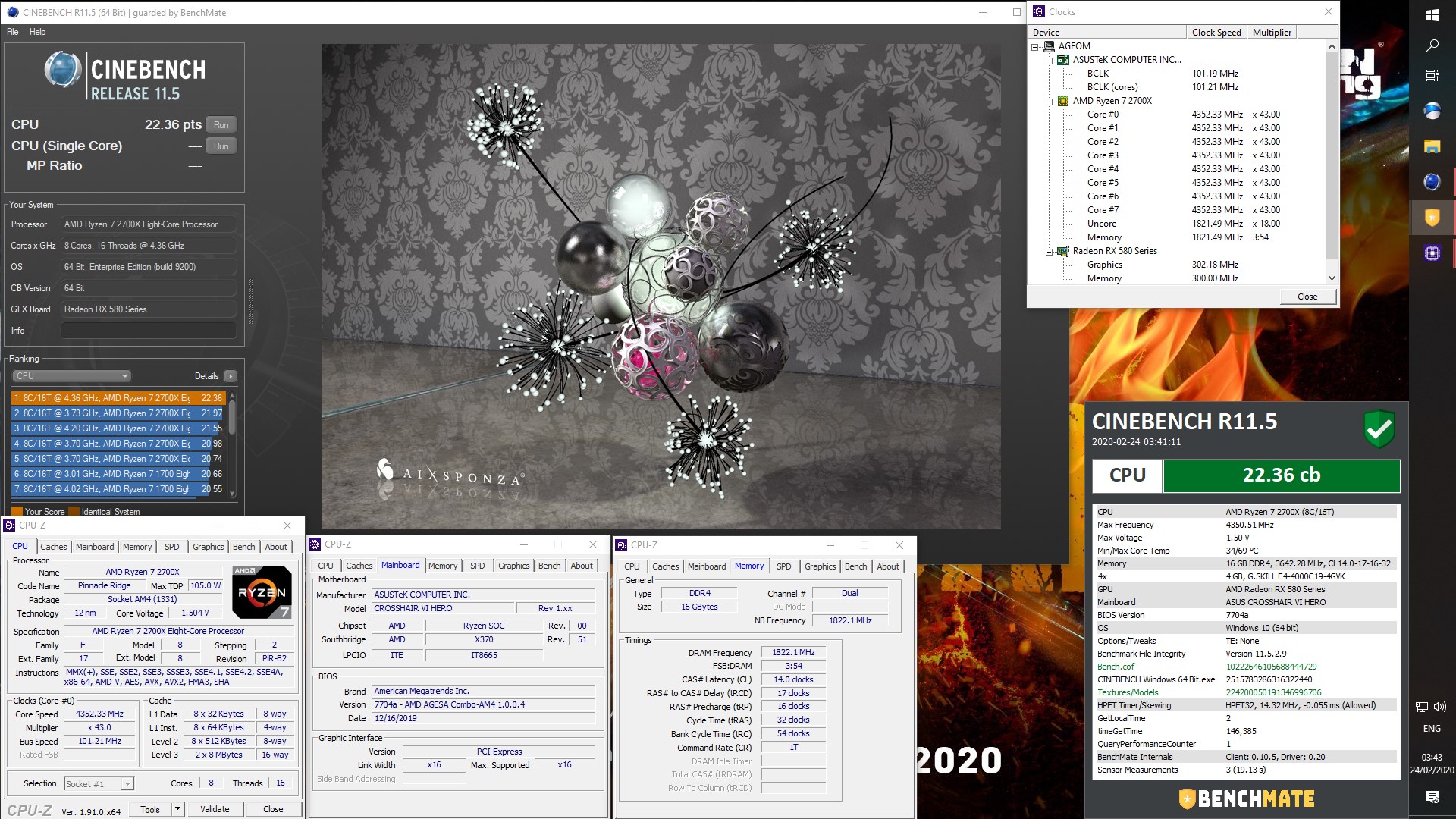Switch to Caches tab in leftmost CPU-Z
This screenshot has height=819, width=1456.
[x=54, y=547]
